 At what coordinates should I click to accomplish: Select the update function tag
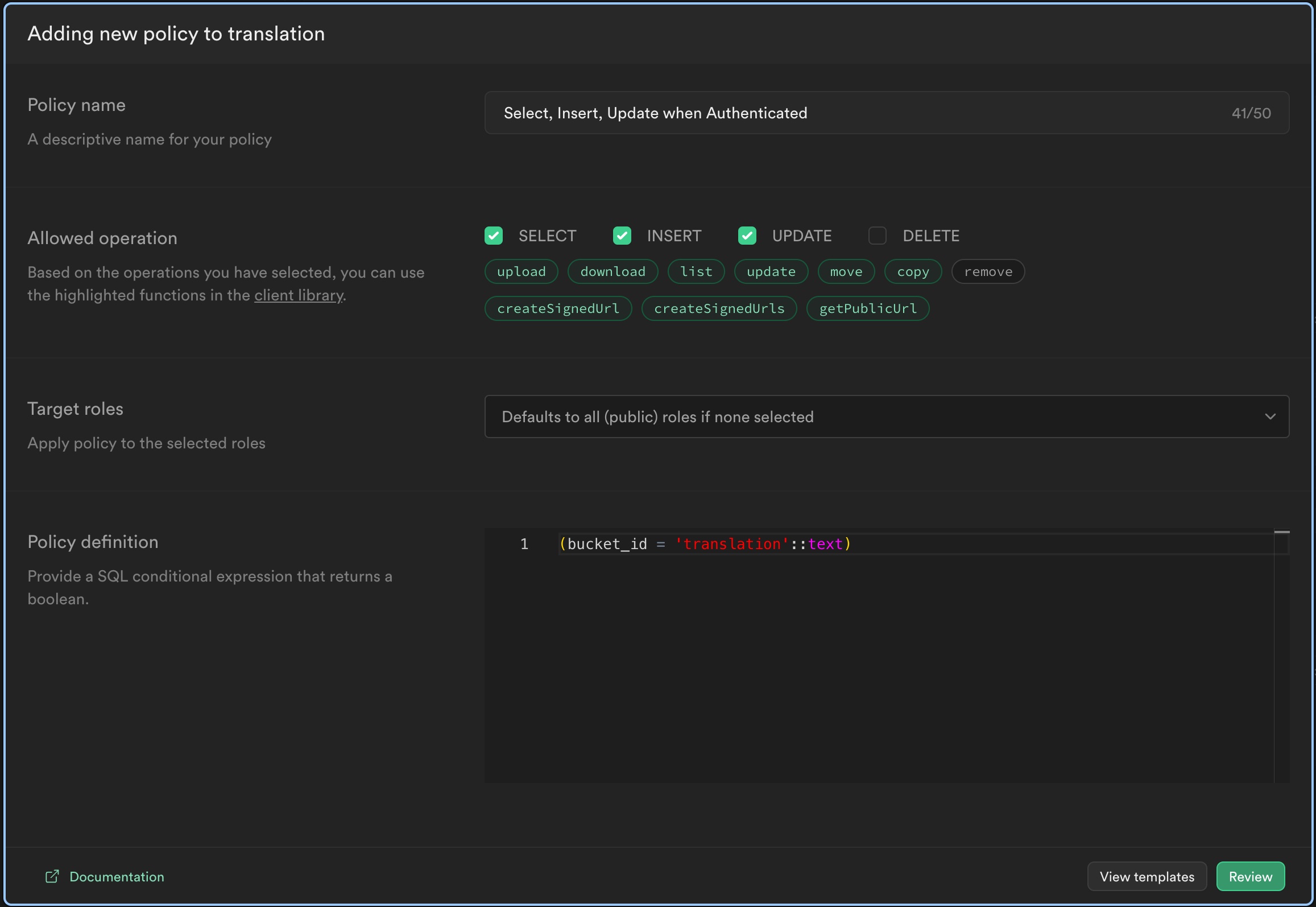771,271
